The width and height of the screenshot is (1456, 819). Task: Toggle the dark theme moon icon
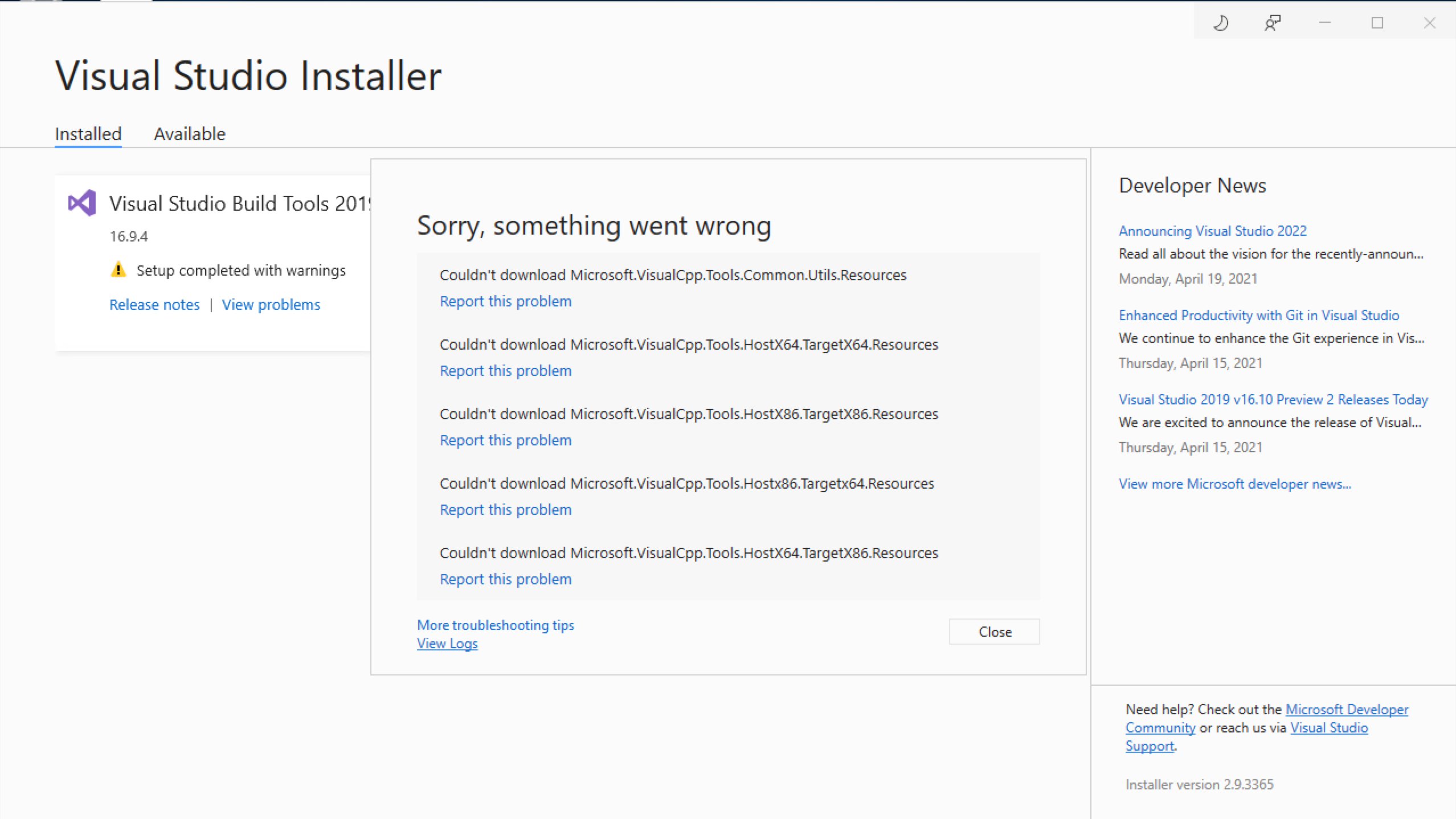pyautogui.click(x=1220, y=23)
